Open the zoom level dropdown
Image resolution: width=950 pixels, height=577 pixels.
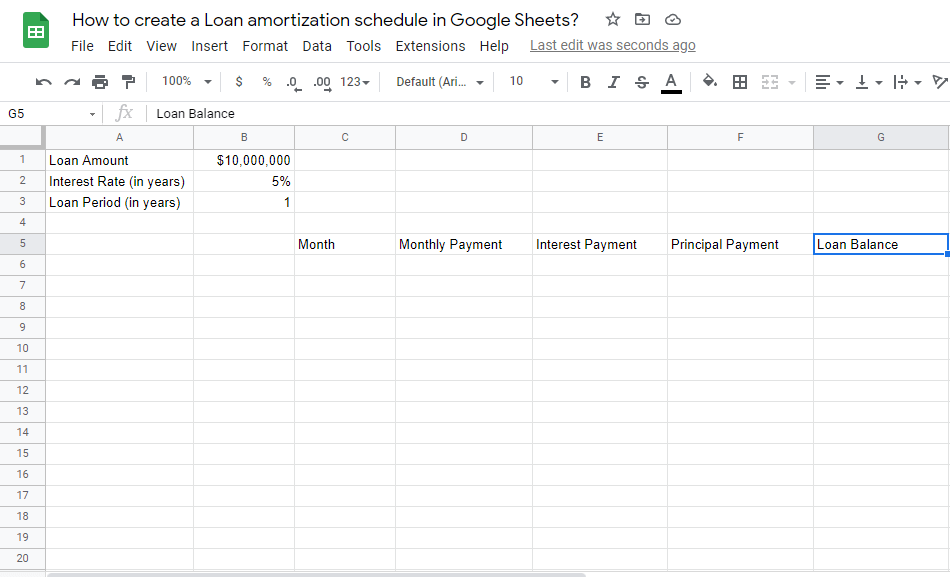tap(186, 81)
